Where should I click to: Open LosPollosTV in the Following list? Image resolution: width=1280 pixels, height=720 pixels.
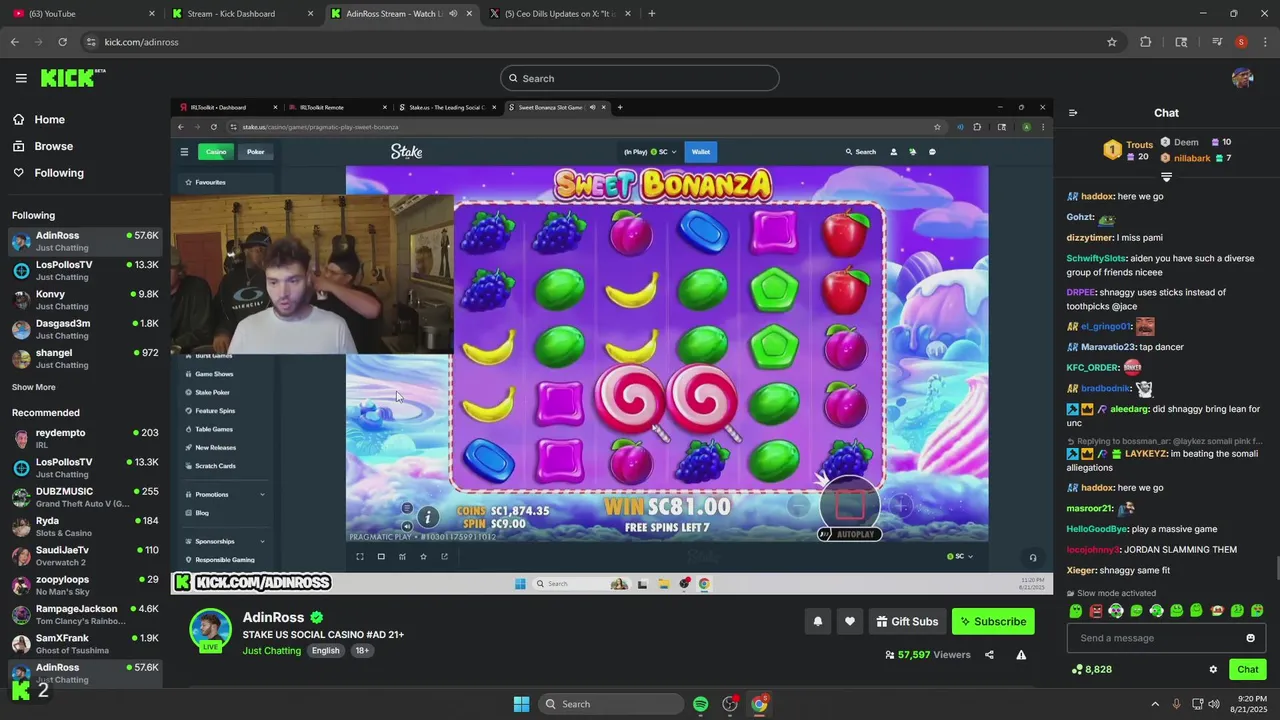click(x=85, y=270)
